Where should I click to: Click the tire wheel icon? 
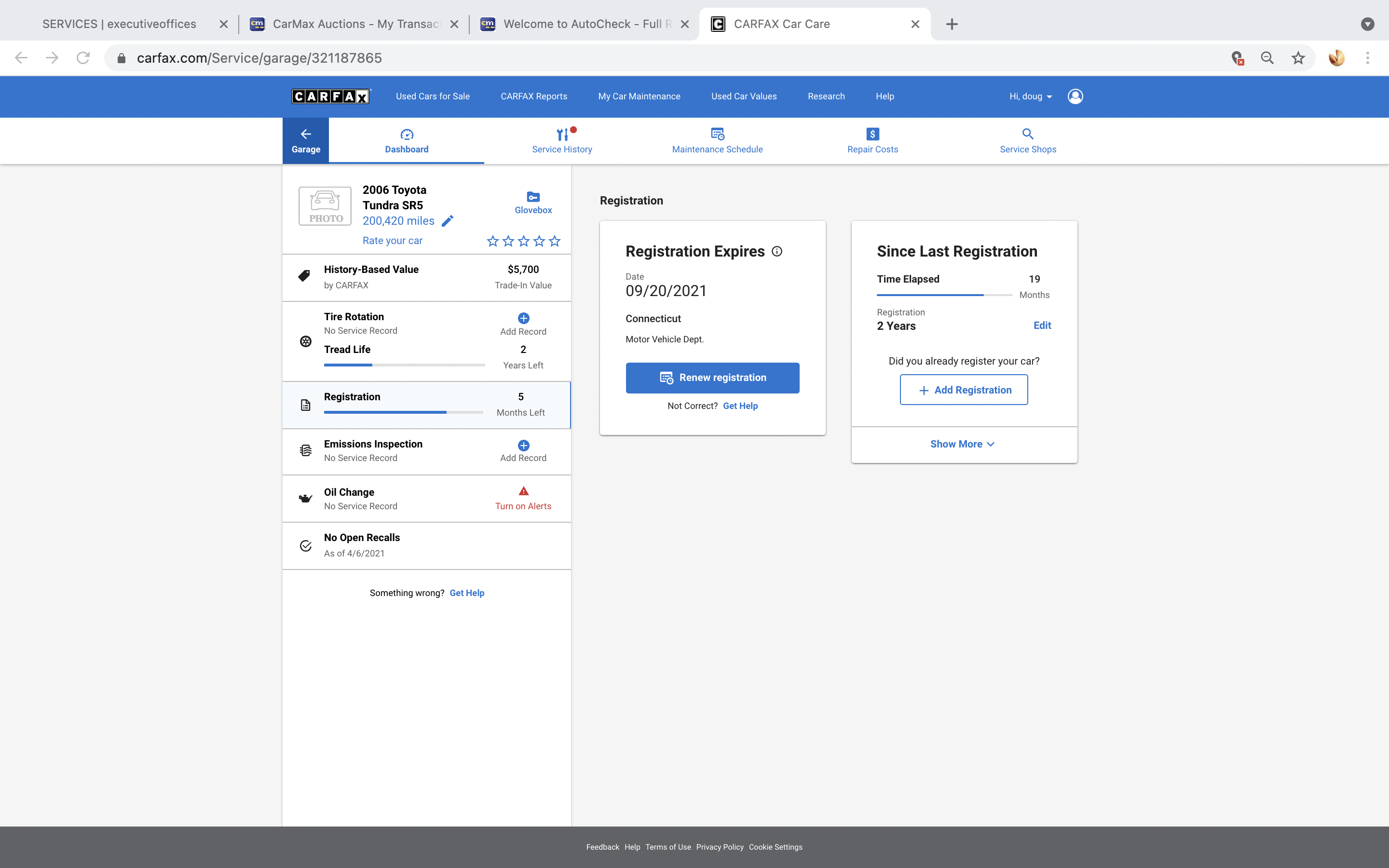coord(306,341)
